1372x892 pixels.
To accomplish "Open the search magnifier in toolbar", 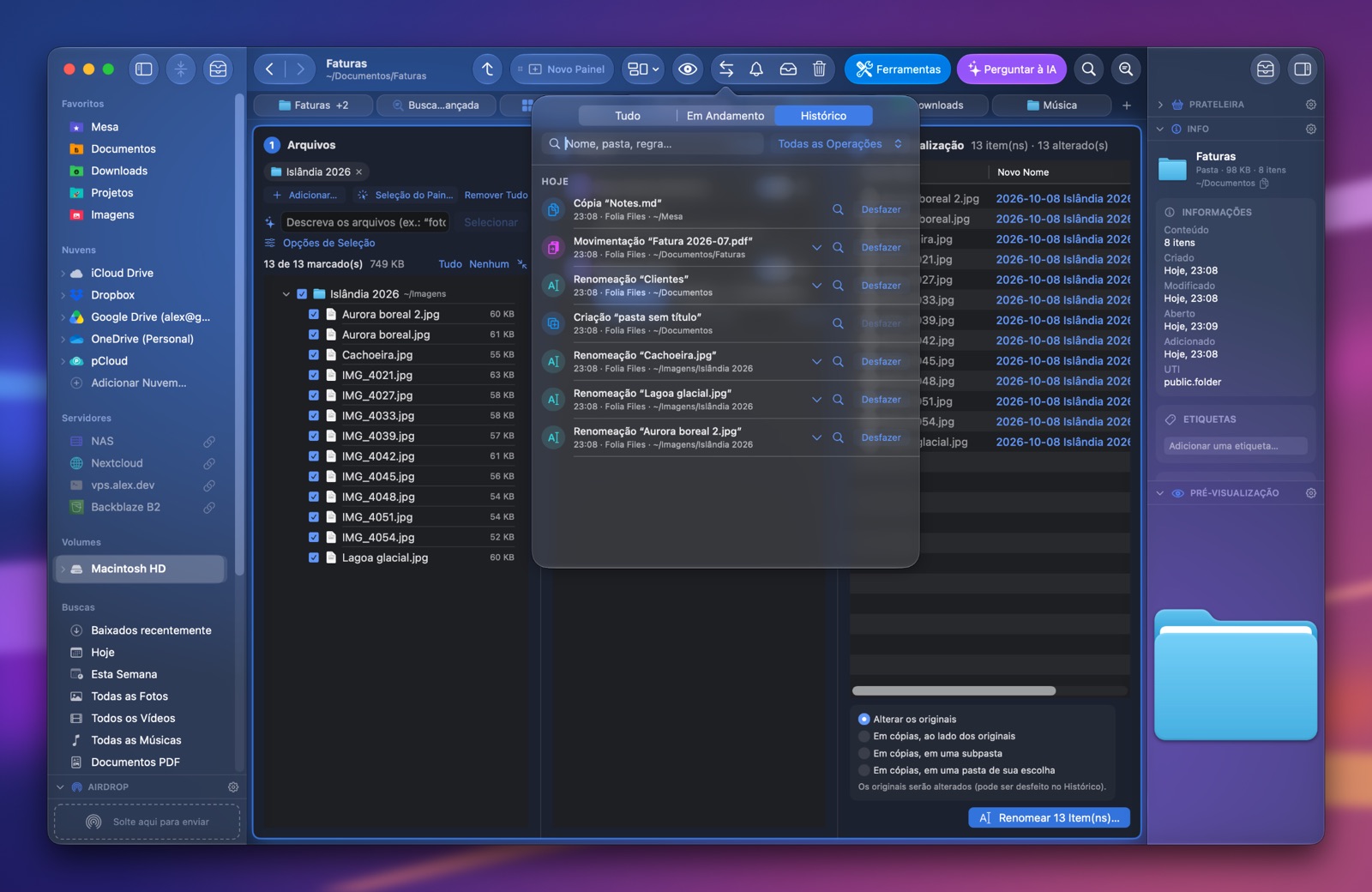I will 1088,69.
